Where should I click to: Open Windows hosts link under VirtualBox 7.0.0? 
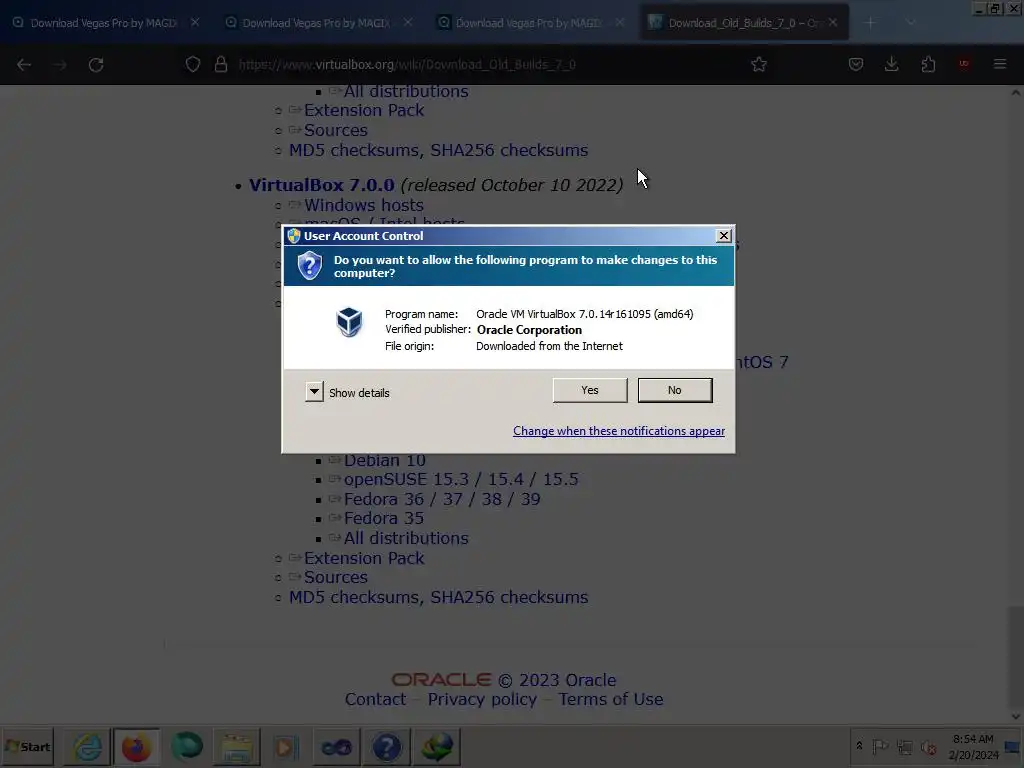pyautogui.click(x=364, y=205)
